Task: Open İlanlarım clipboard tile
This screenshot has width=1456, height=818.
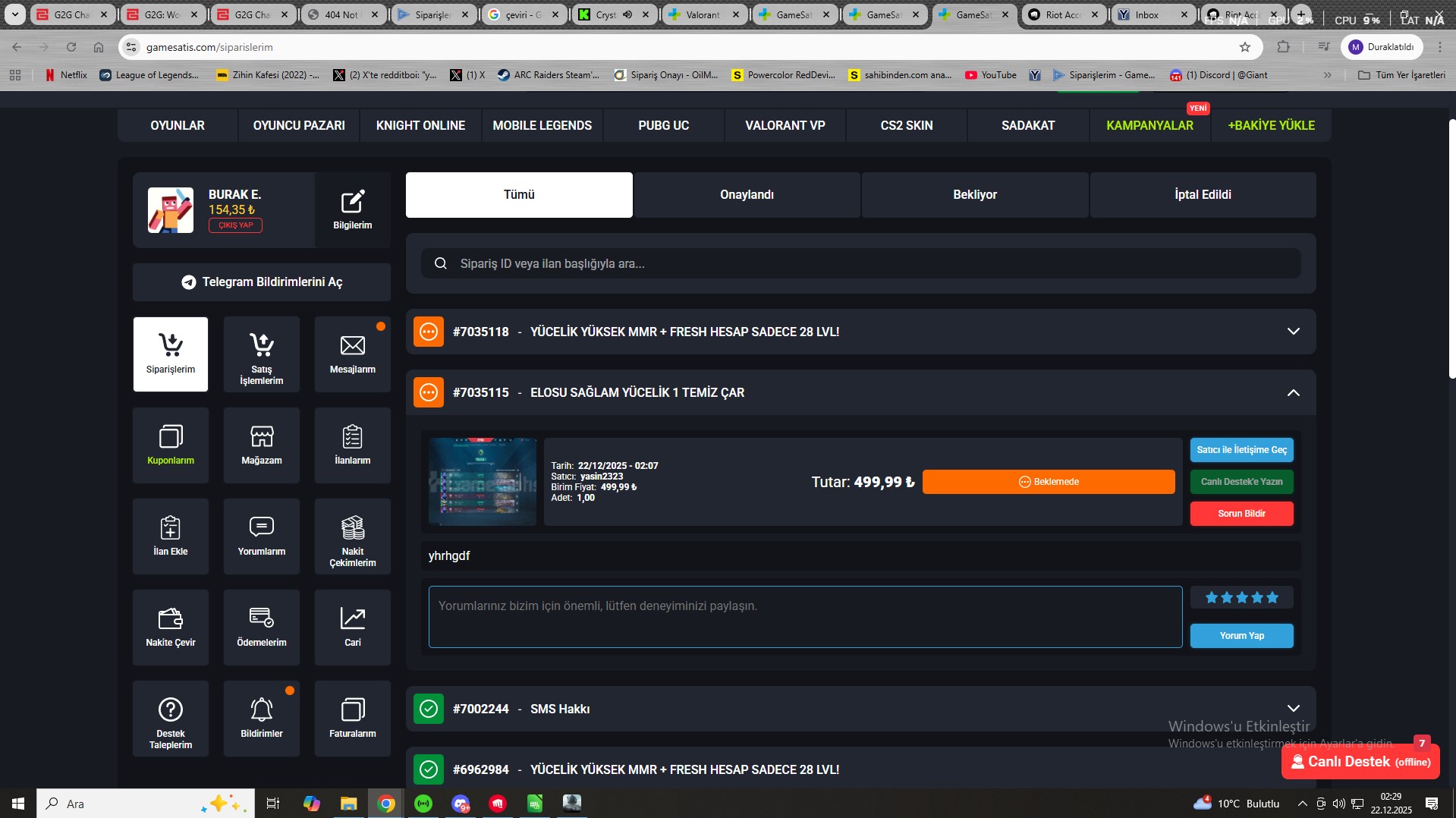Action: 353,445
